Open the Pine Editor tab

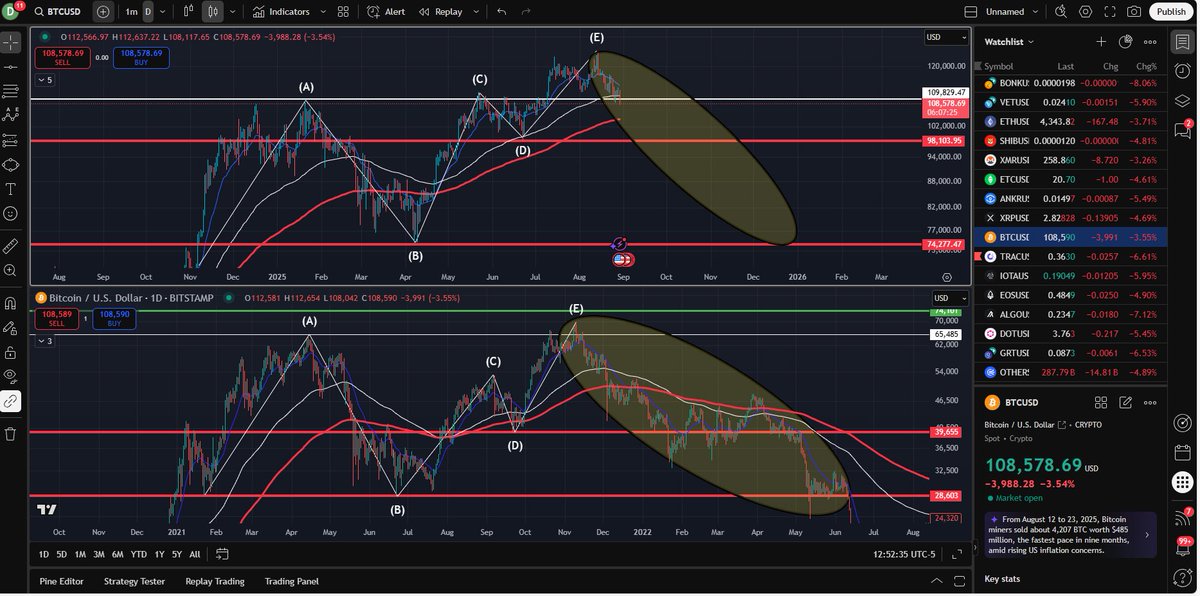pyautogui.click(x=62, y=581)
